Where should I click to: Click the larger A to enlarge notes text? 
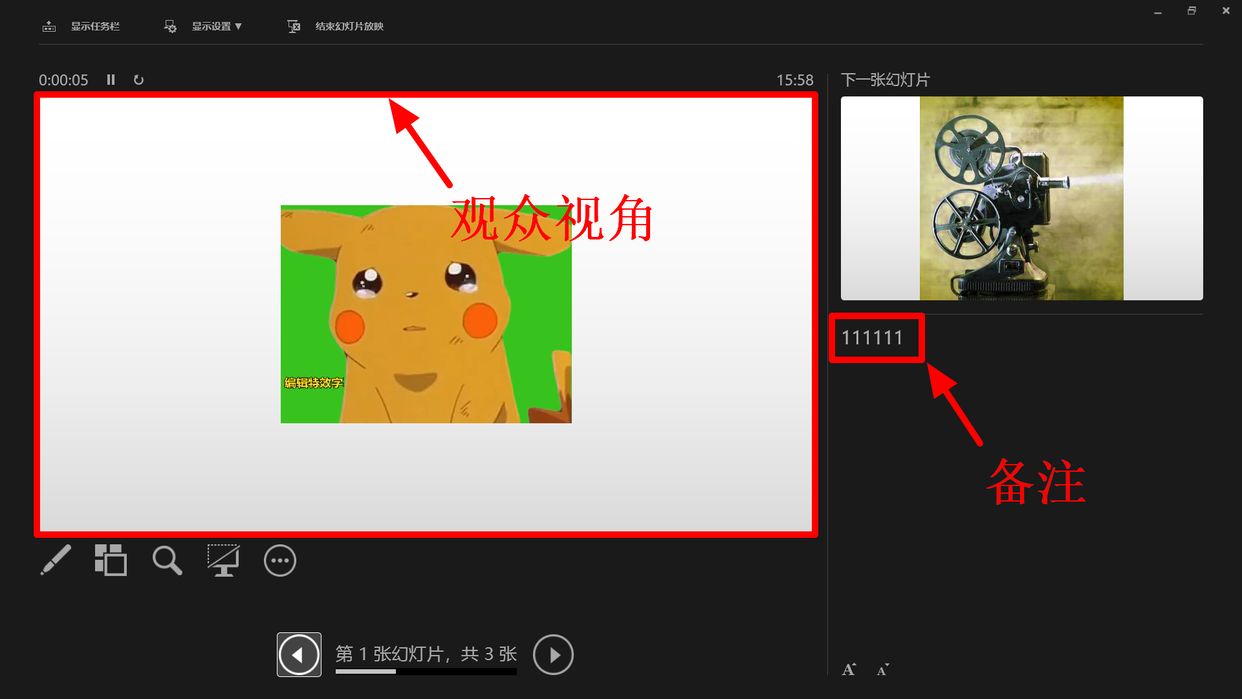coord(847,668)
